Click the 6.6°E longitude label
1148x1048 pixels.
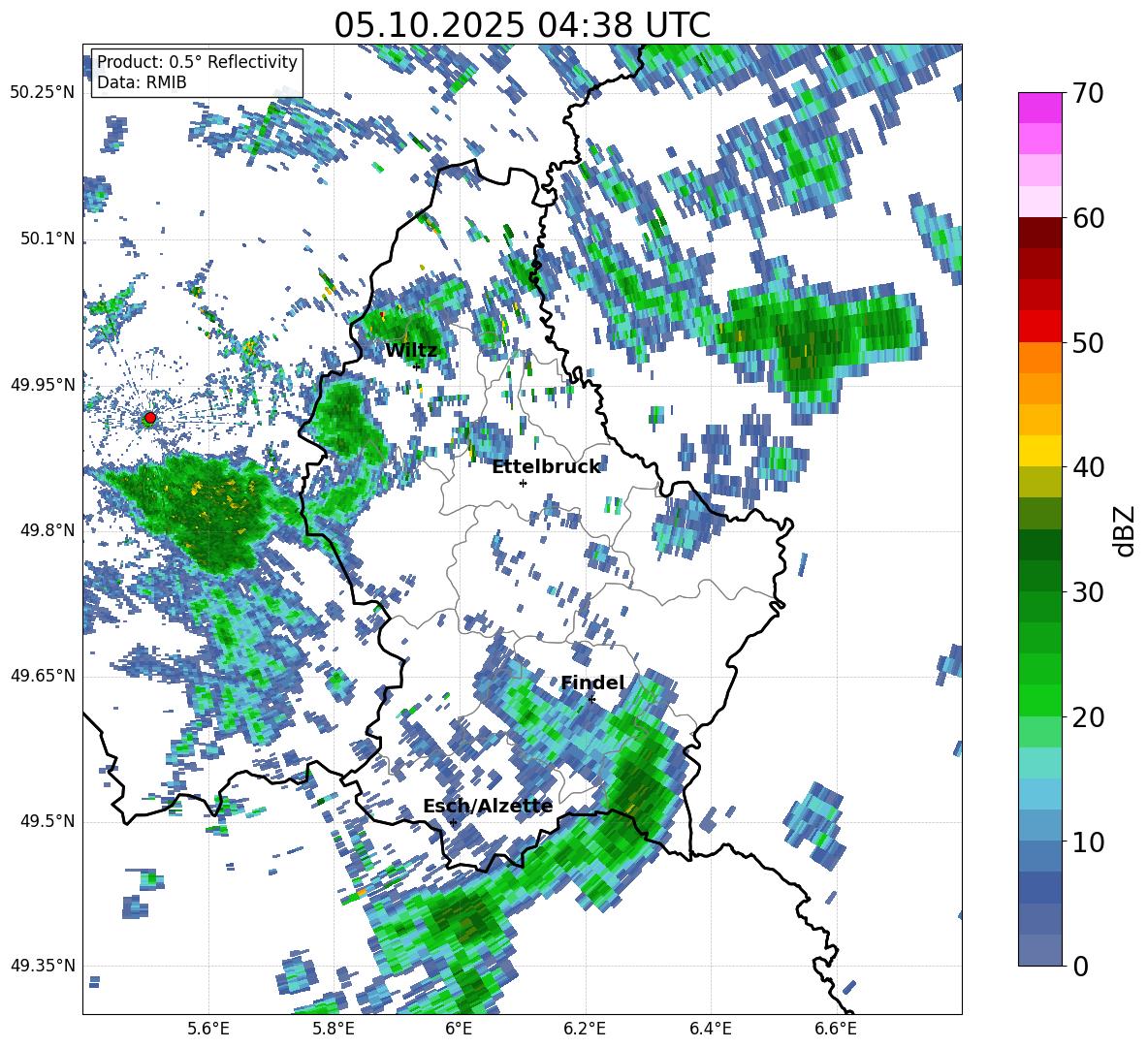point(836,1029)
